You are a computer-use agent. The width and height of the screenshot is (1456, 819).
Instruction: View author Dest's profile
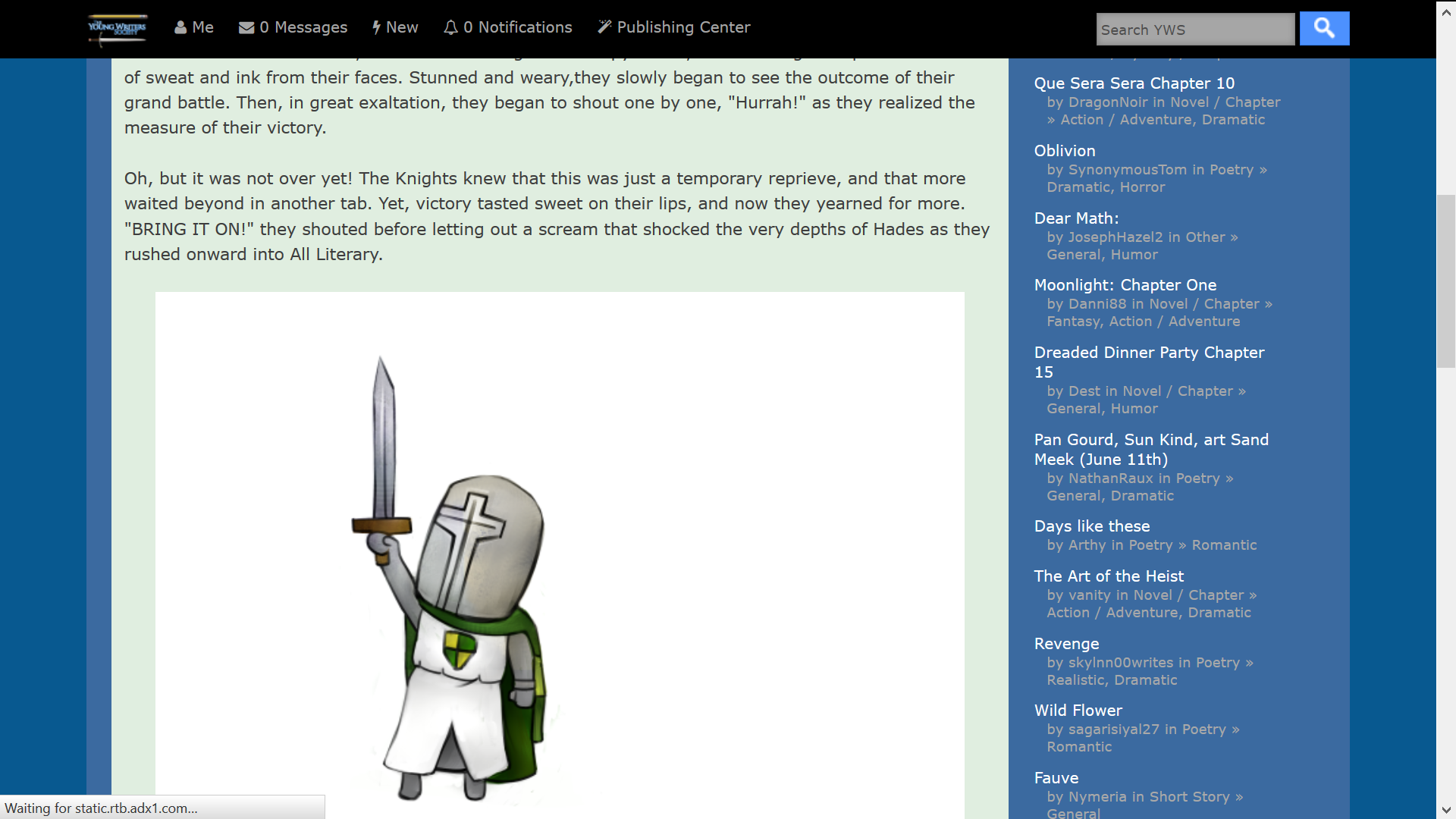point(1084,391)
